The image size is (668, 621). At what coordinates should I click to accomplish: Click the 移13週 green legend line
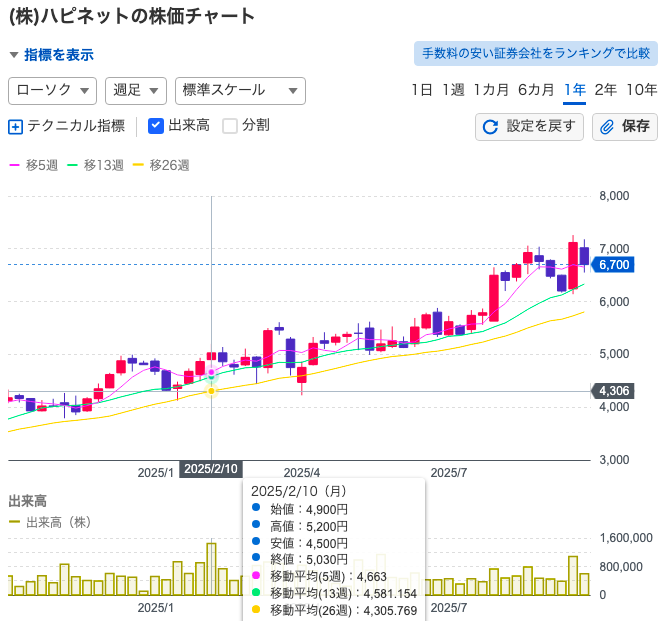tap(72, 165)
